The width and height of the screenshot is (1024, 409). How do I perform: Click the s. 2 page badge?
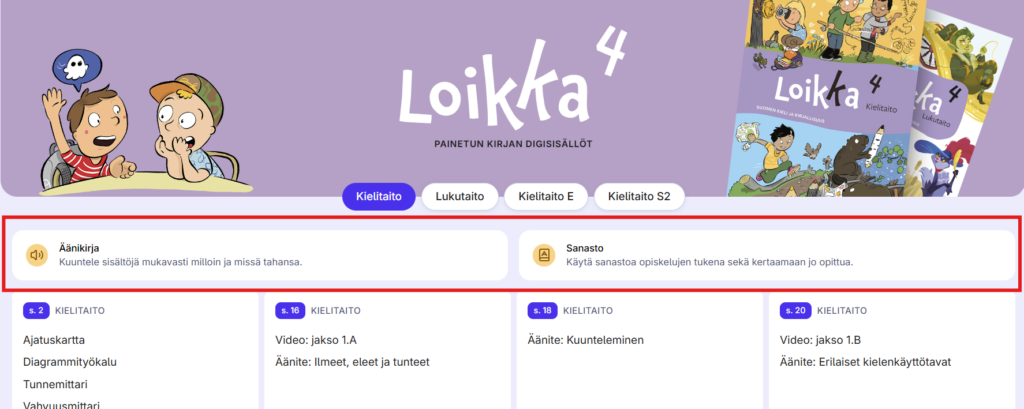coord(36,311)
